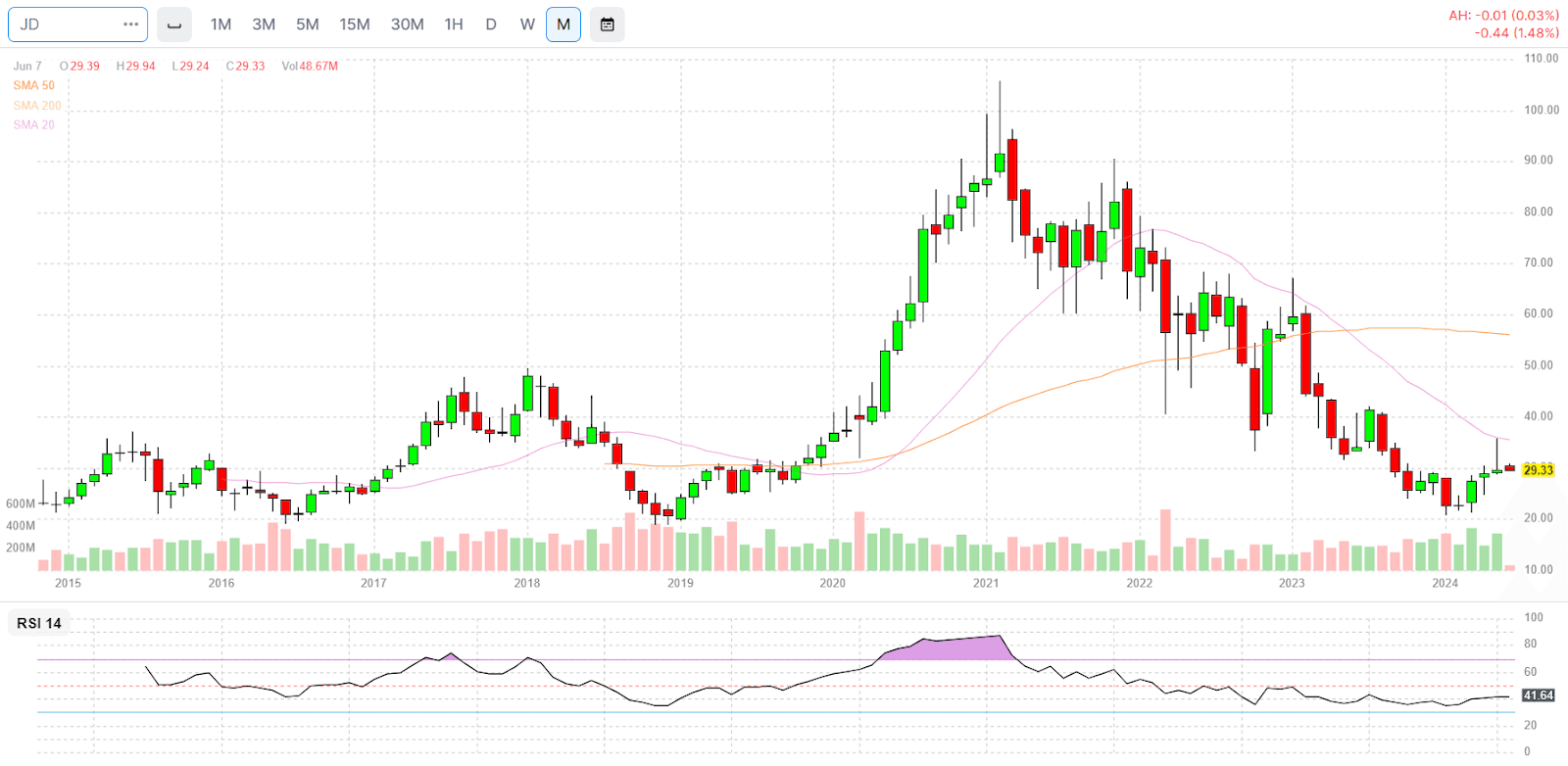Viewport: 1568px width, 766px height.
Task: Click the 80 level on RSI axis
Action: (1531, 645)
